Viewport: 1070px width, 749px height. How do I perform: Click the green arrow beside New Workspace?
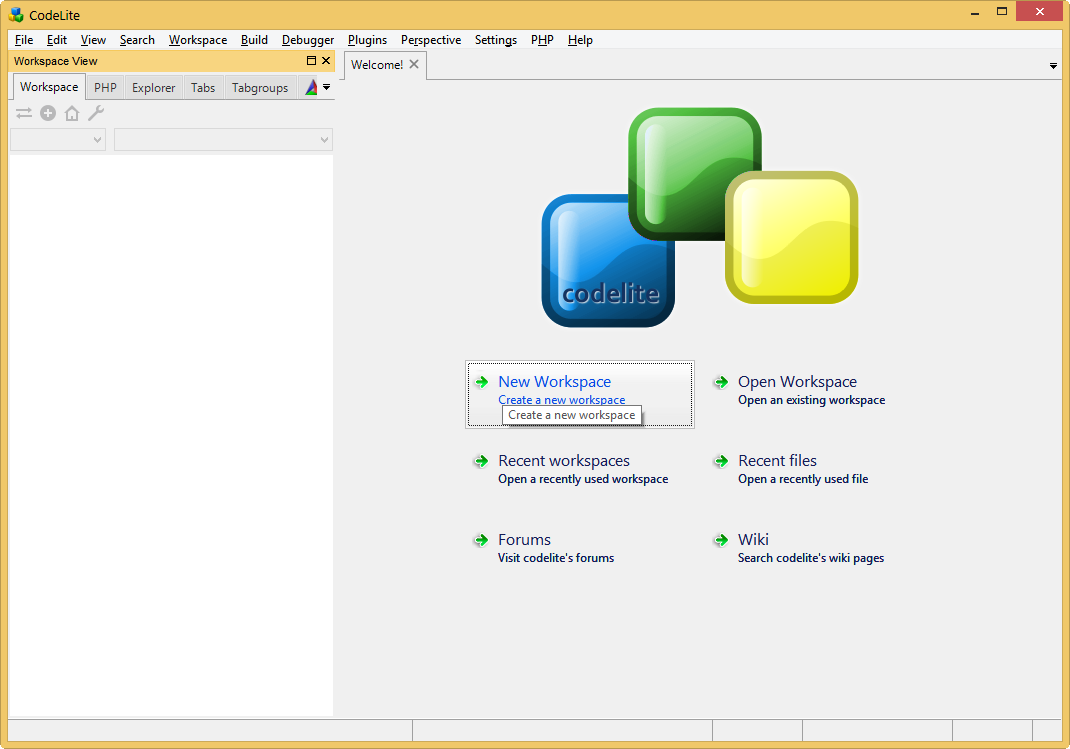pyautogui.click(x=482, y=382)
